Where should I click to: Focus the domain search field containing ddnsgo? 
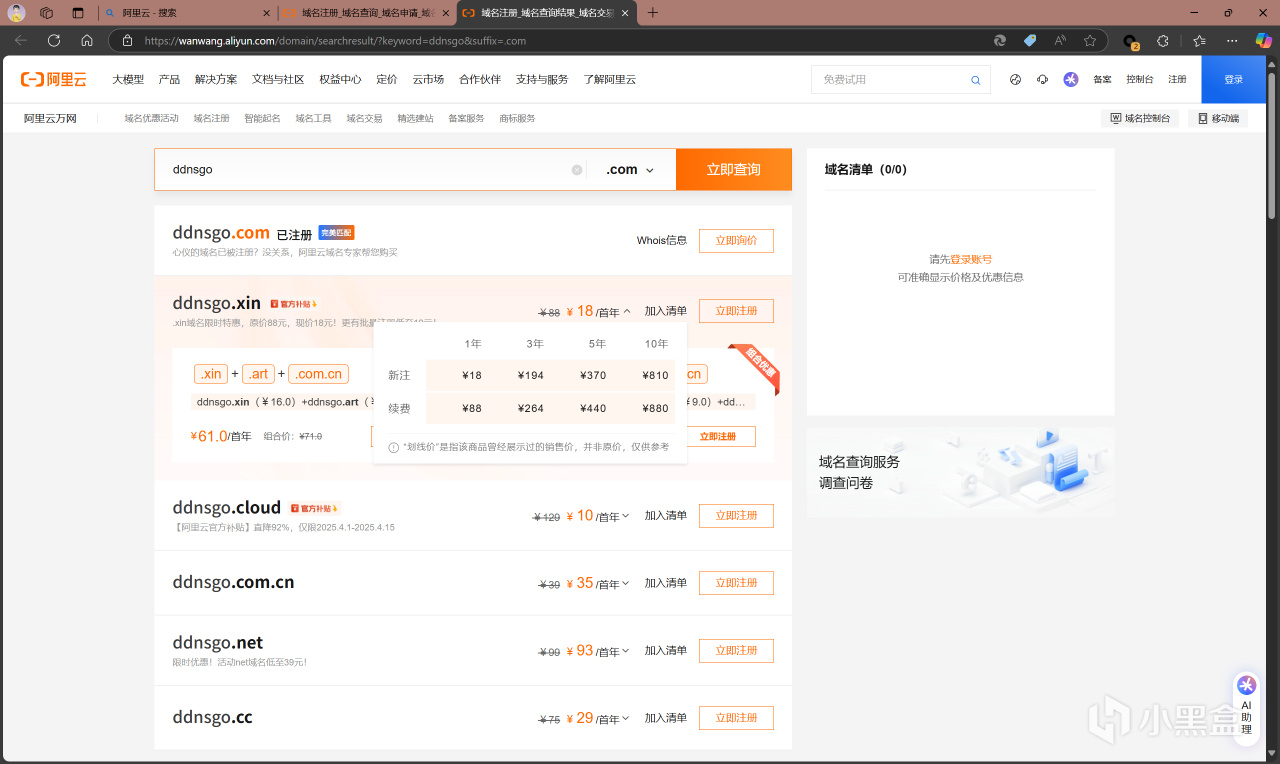(370, 170)
